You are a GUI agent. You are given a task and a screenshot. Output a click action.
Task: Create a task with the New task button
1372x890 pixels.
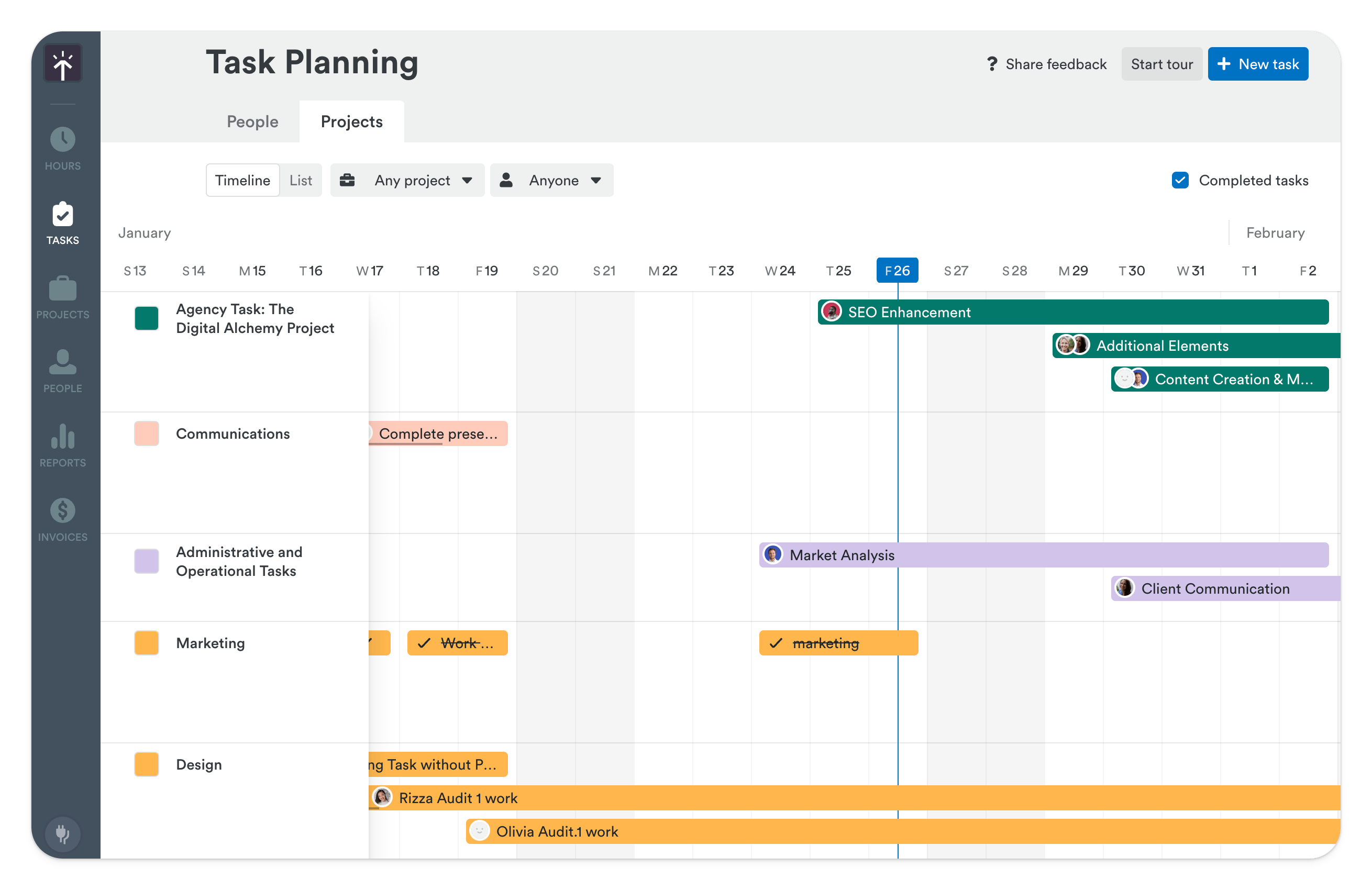(1258, 63)
